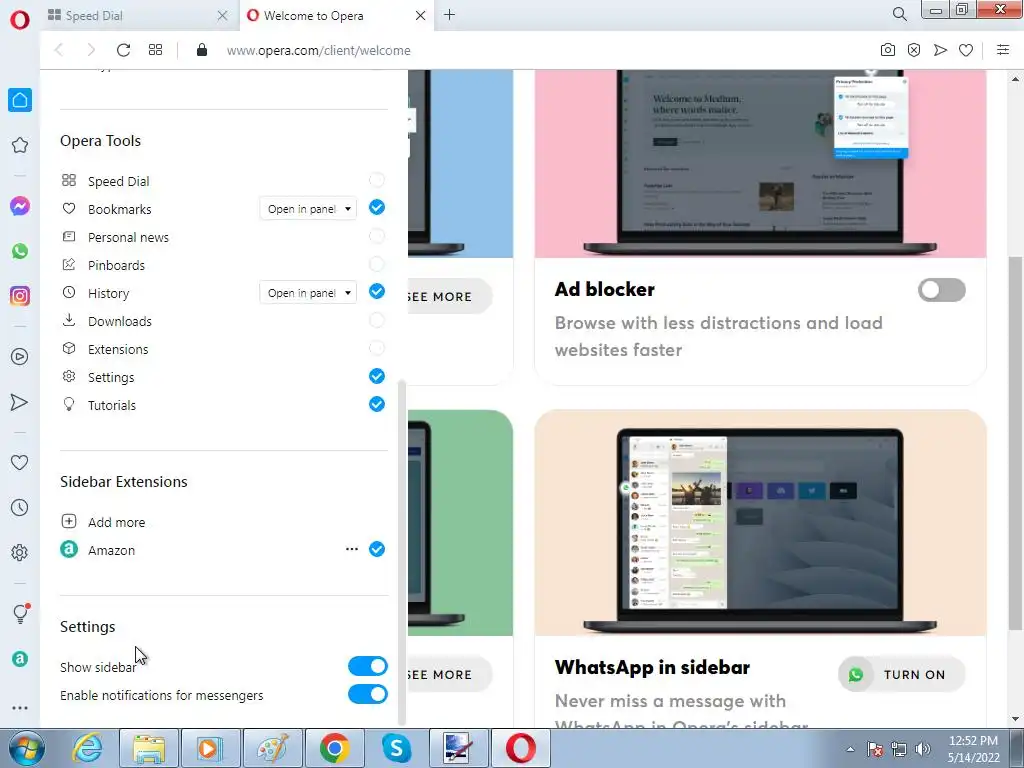This screenshot has height=768, width=1024.
Task: Open Skype from the taskbar
Action: (x=396, y=748)
